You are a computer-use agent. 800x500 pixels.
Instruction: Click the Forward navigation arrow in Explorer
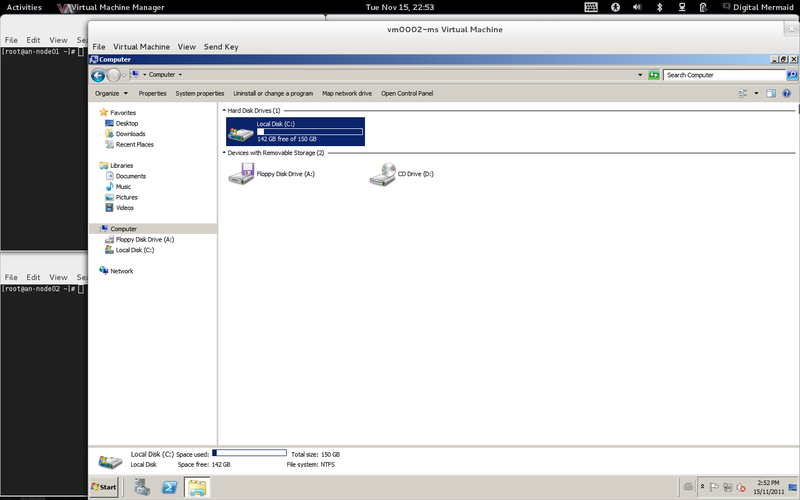point(113,76)
